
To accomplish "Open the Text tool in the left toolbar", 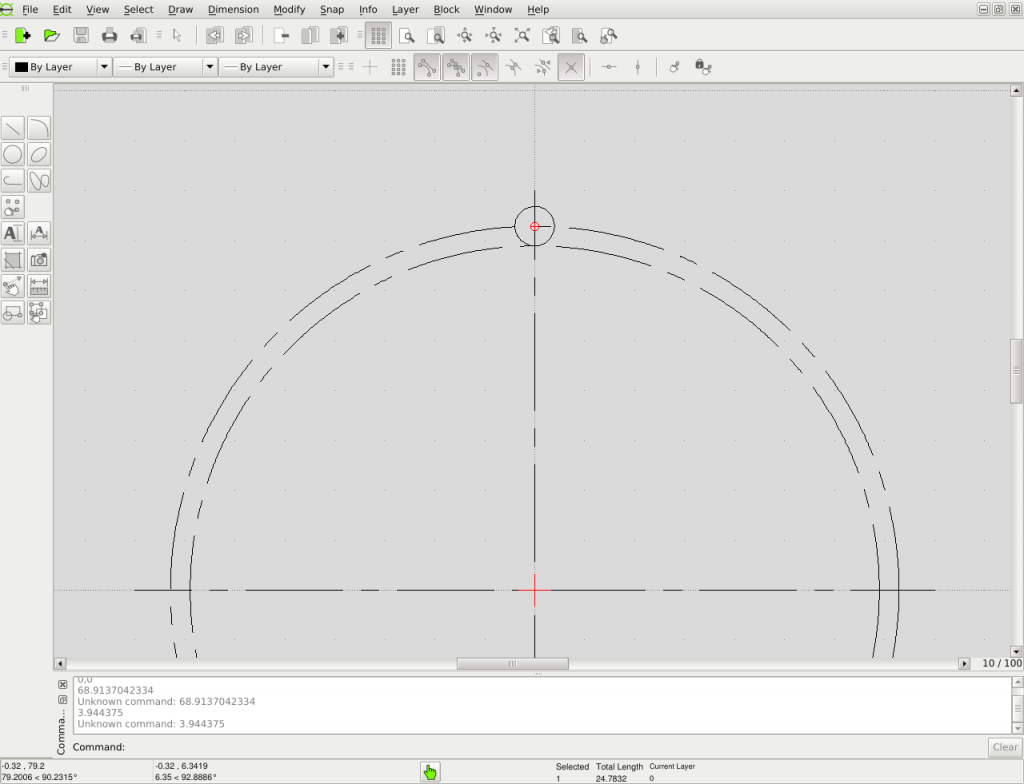I will [13, 233].
